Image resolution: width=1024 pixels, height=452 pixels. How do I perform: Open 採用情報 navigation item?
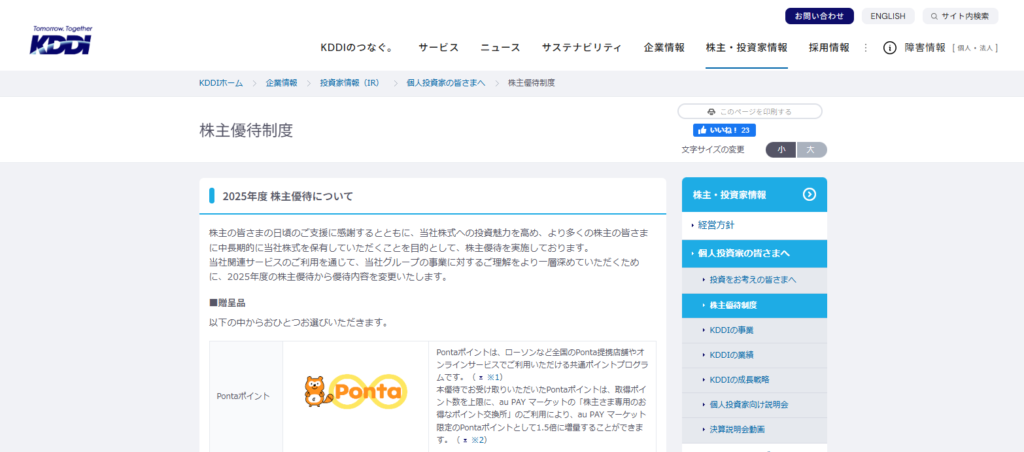click(x=829, y=48)
